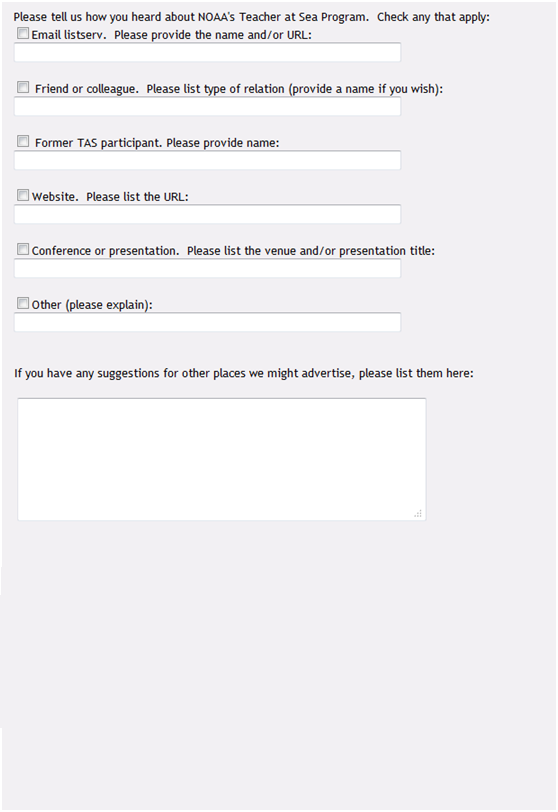Enable the Former TAS participant checkbox
Screen dimensions: 558x812
(x=23, y=141)
